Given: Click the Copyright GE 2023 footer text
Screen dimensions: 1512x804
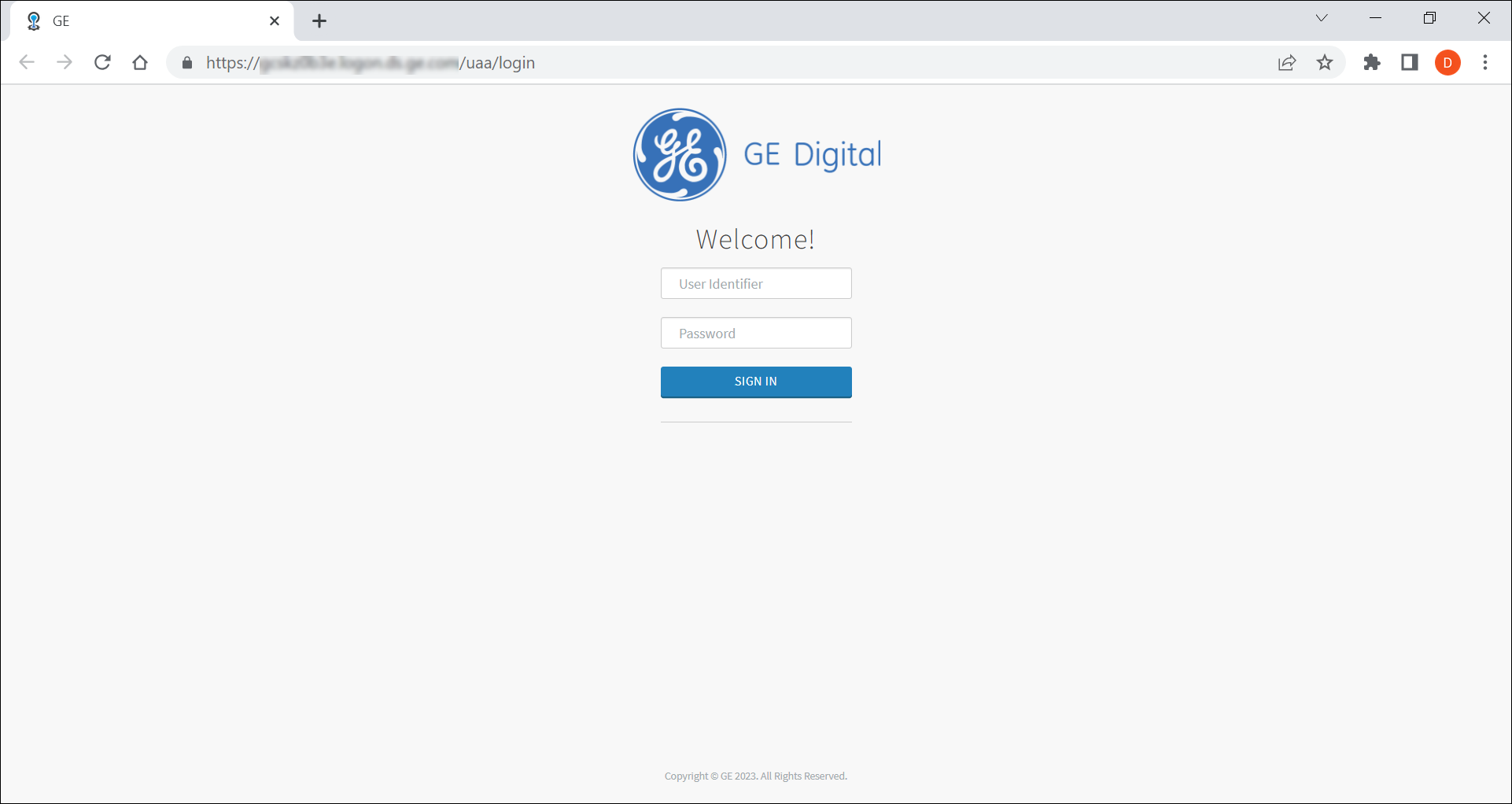Looking at the screenshot, I should tap(756, 776).
